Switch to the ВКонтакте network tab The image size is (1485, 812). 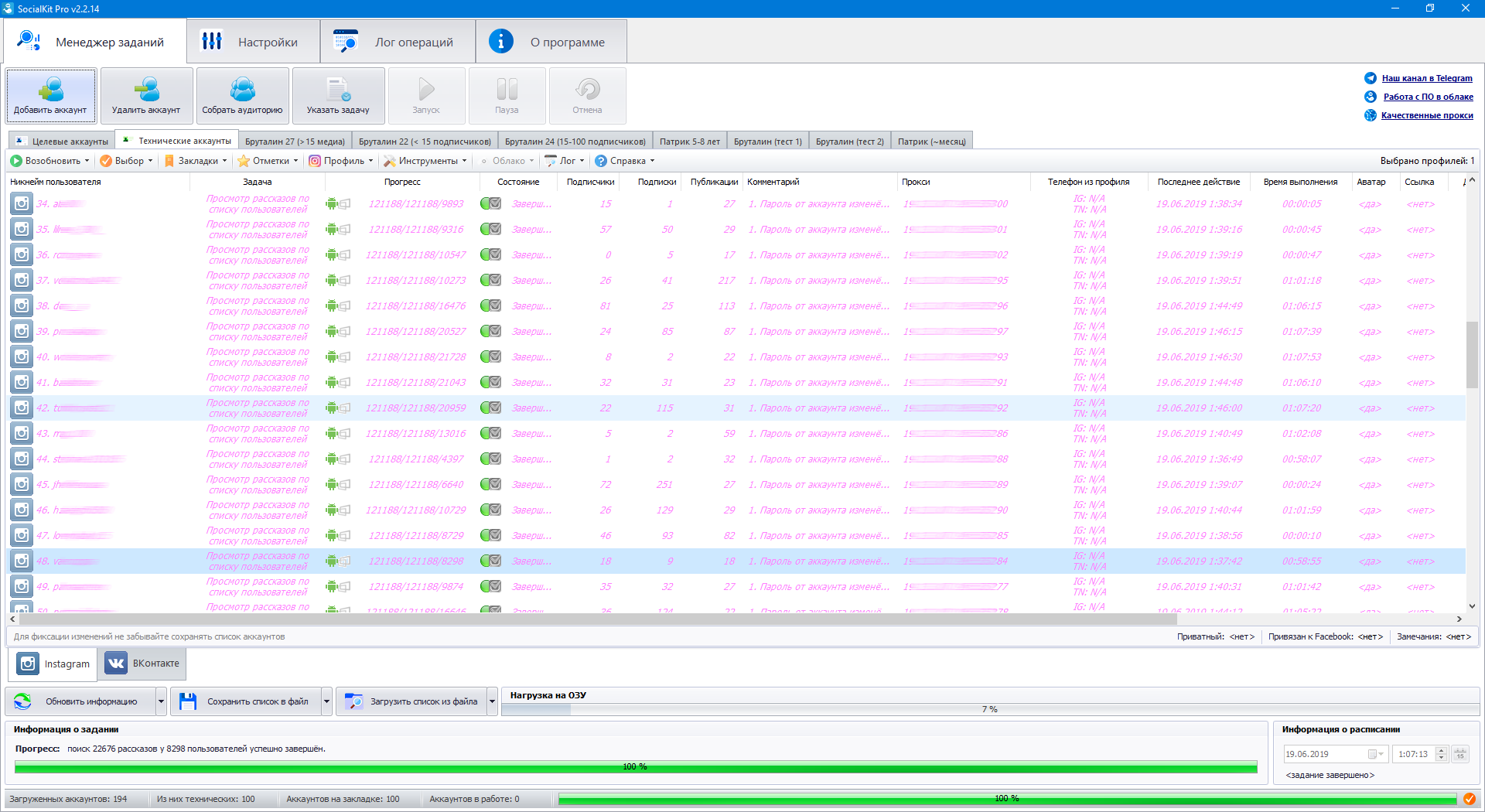[x=142, y=664]
